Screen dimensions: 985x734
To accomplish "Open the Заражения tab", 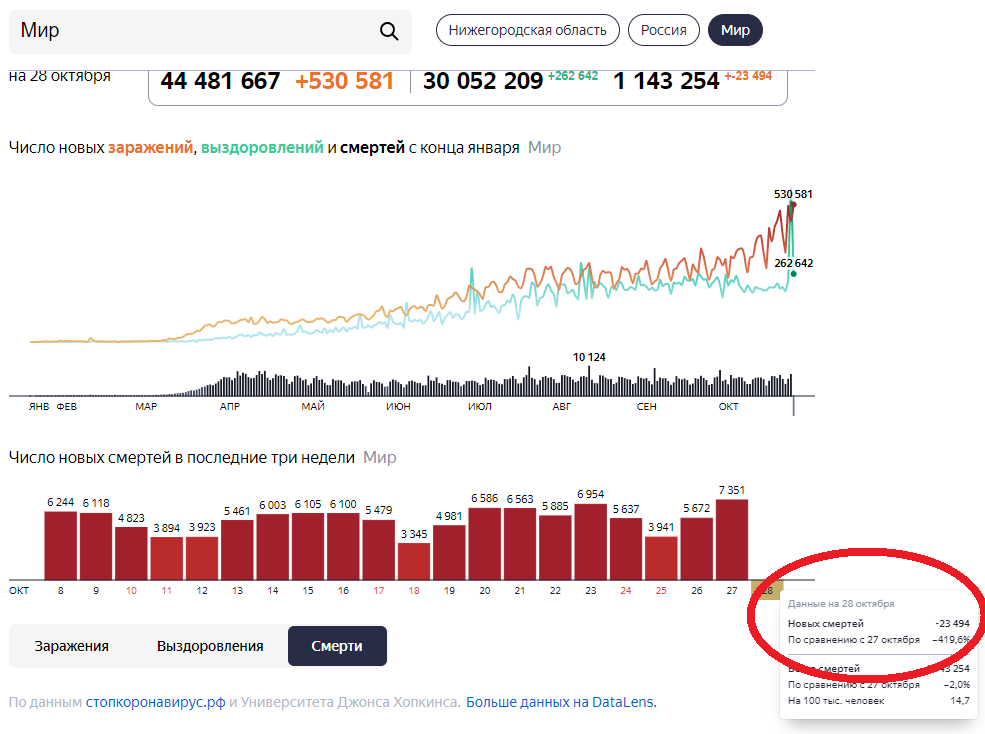I will (x=71, y=646).
